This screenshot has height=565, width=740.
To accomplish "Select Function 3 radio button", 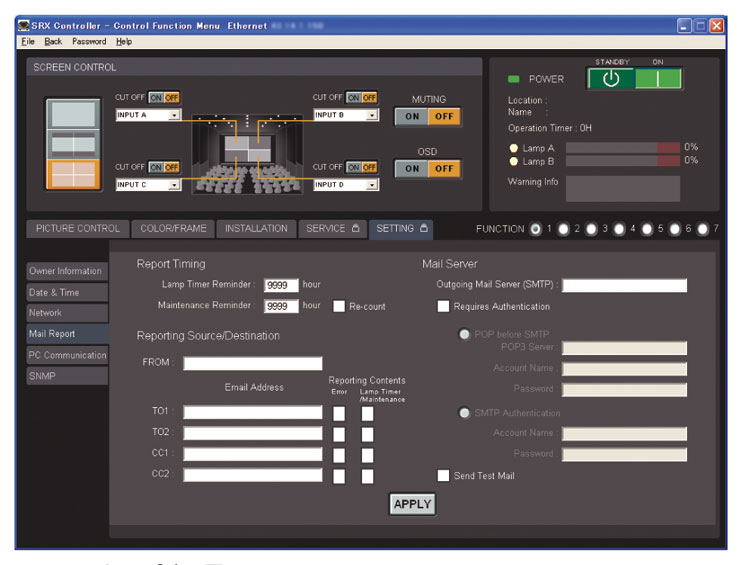I will [x=592, y=229].
